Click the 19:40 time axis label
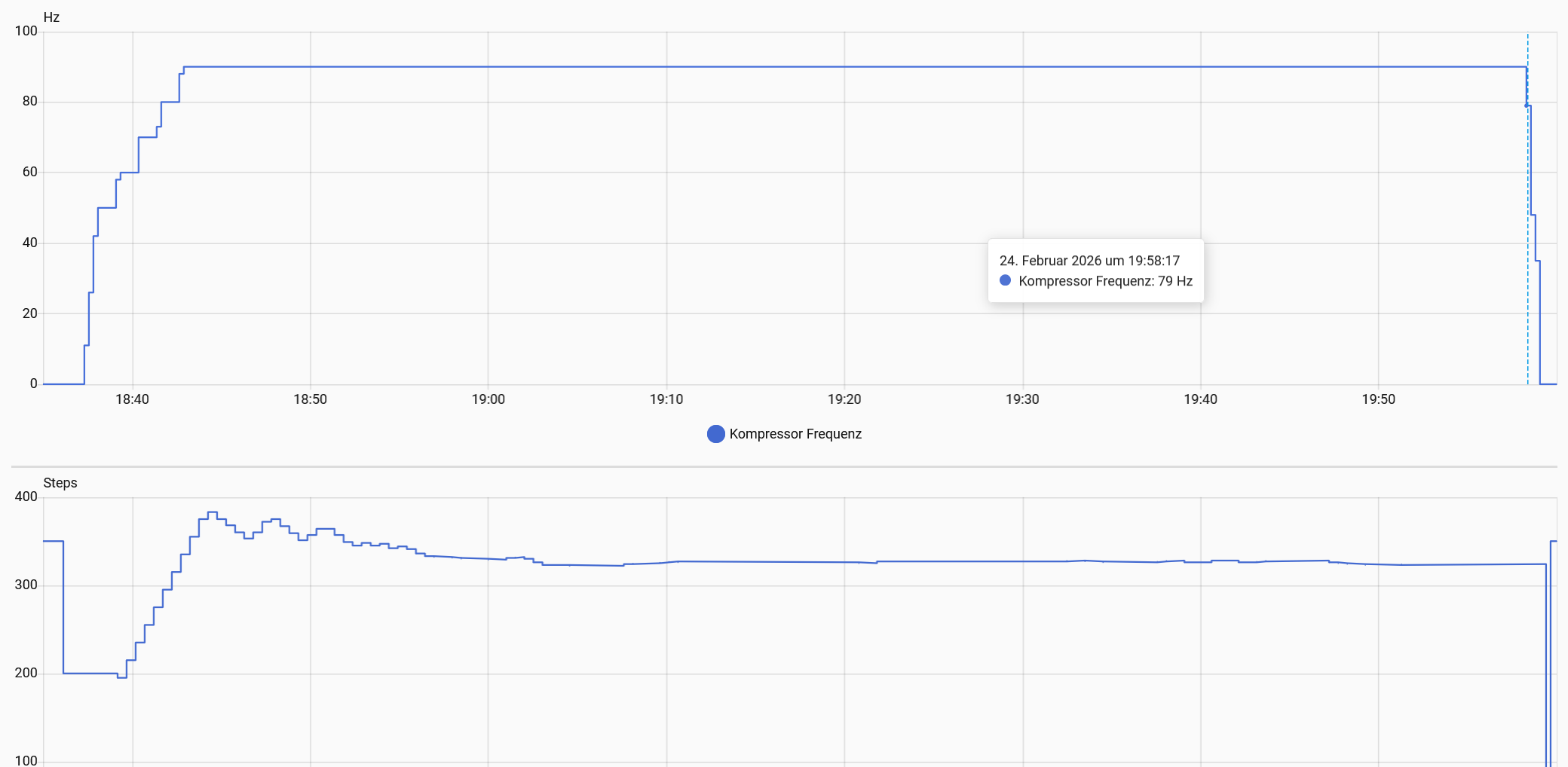The width and height of the screenshot is (1568, 767). [1199, 399]
